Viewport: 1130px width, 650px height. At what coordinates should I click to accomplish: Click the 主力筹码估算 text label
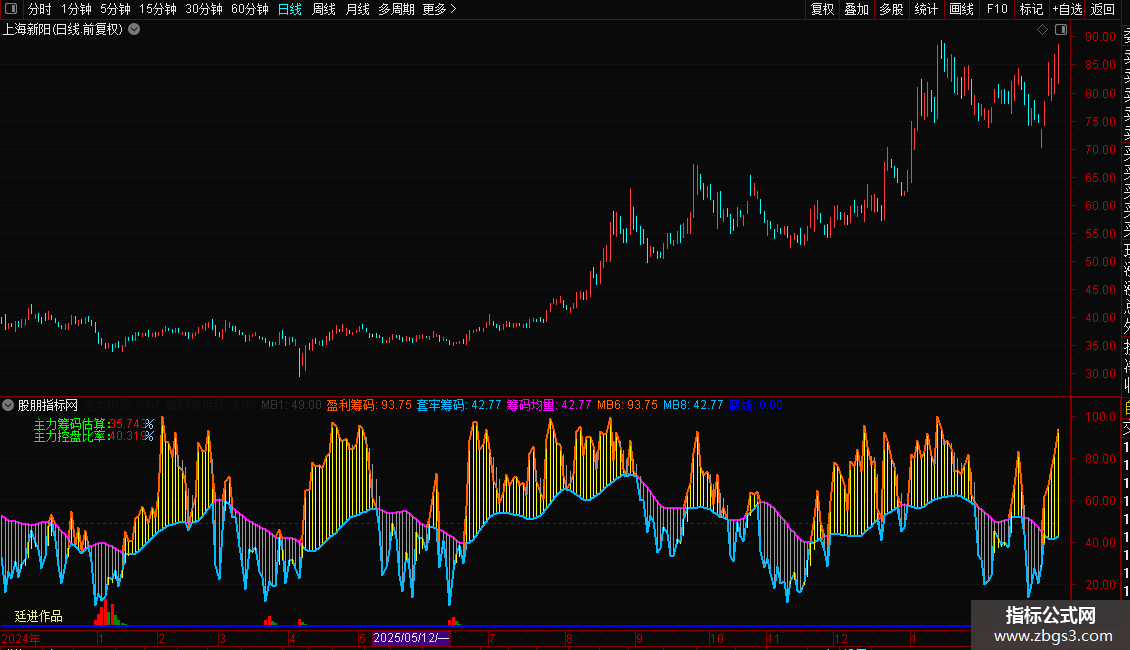70,424
